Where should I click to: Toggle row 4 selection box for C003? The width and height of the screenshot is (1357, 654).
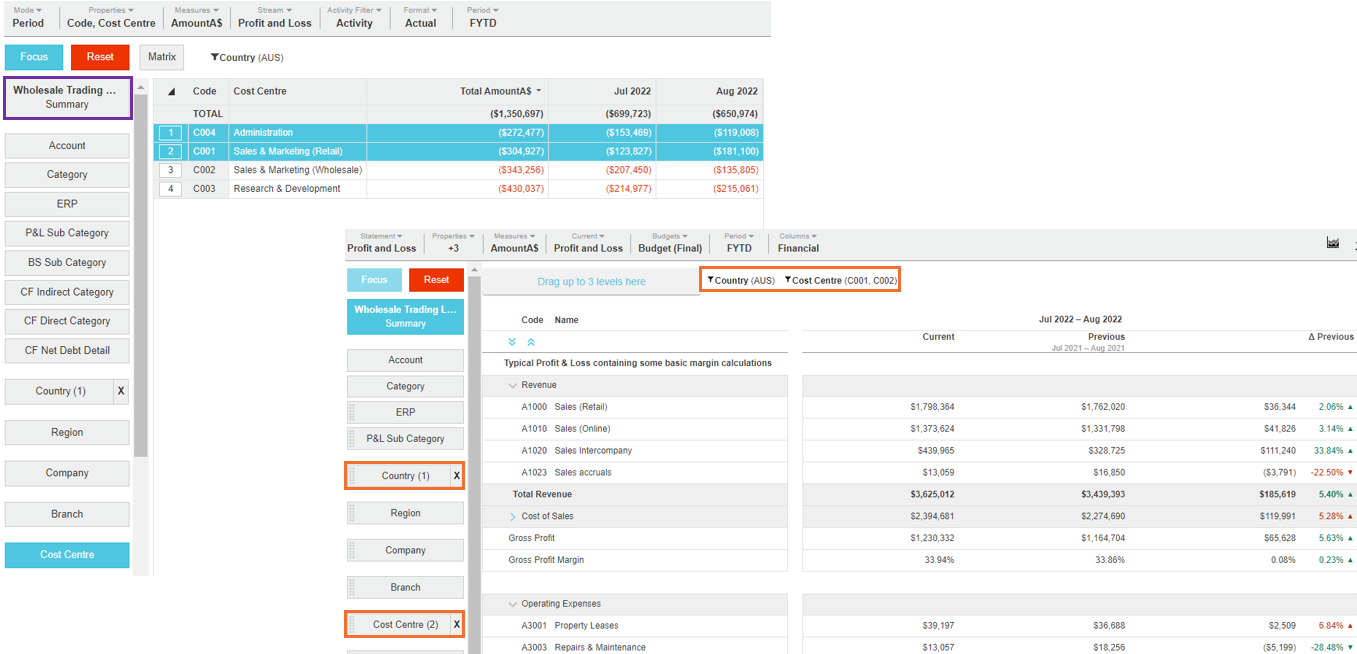[171, 189]
